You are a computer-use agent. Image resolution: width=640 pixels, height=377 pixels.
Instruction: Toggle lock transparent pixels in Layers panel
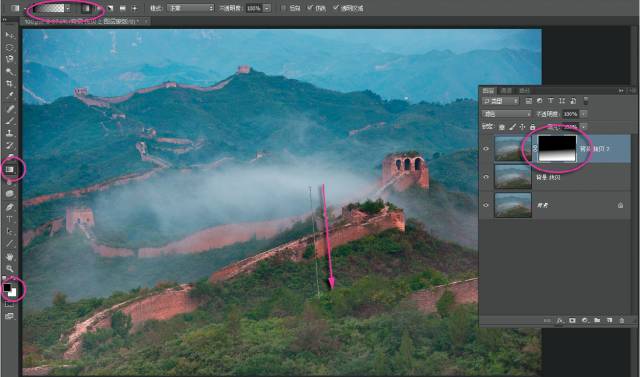pos(502,127)
